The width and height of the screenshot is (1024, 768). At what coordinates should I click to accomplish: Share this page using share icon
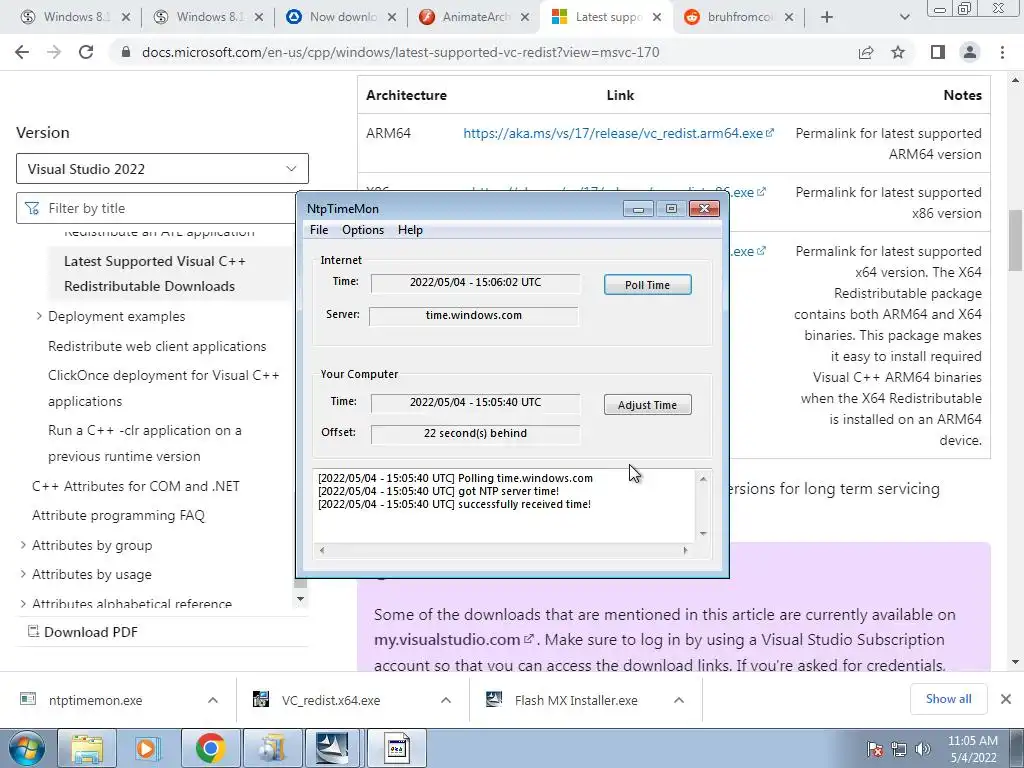pos(866,52)
